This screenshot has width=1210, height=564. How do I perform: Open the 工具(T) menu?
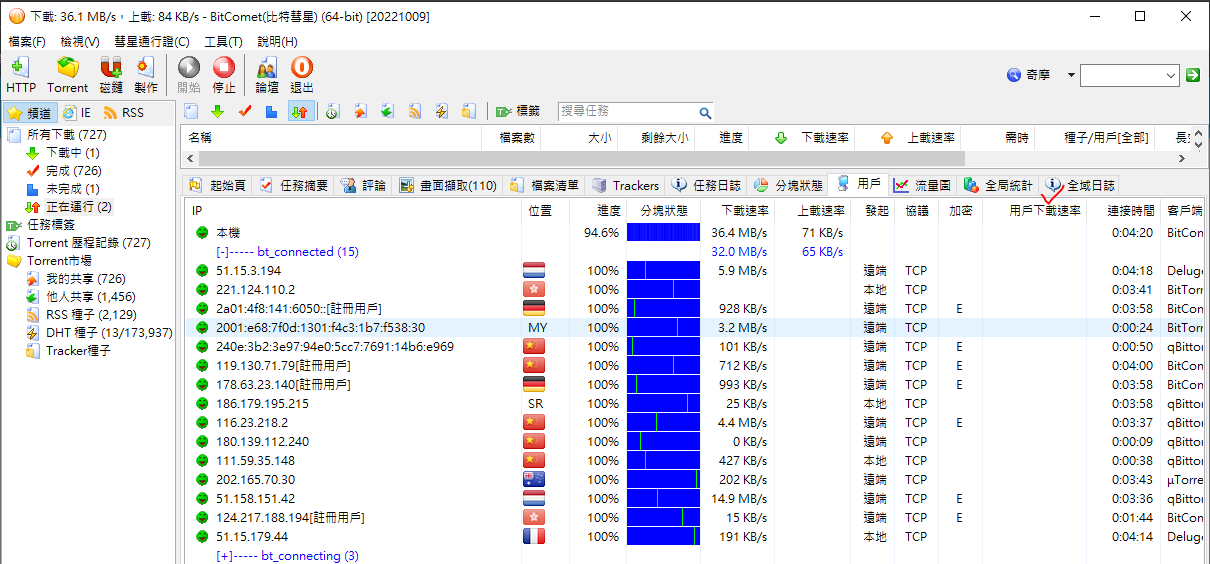pos(223,41)
